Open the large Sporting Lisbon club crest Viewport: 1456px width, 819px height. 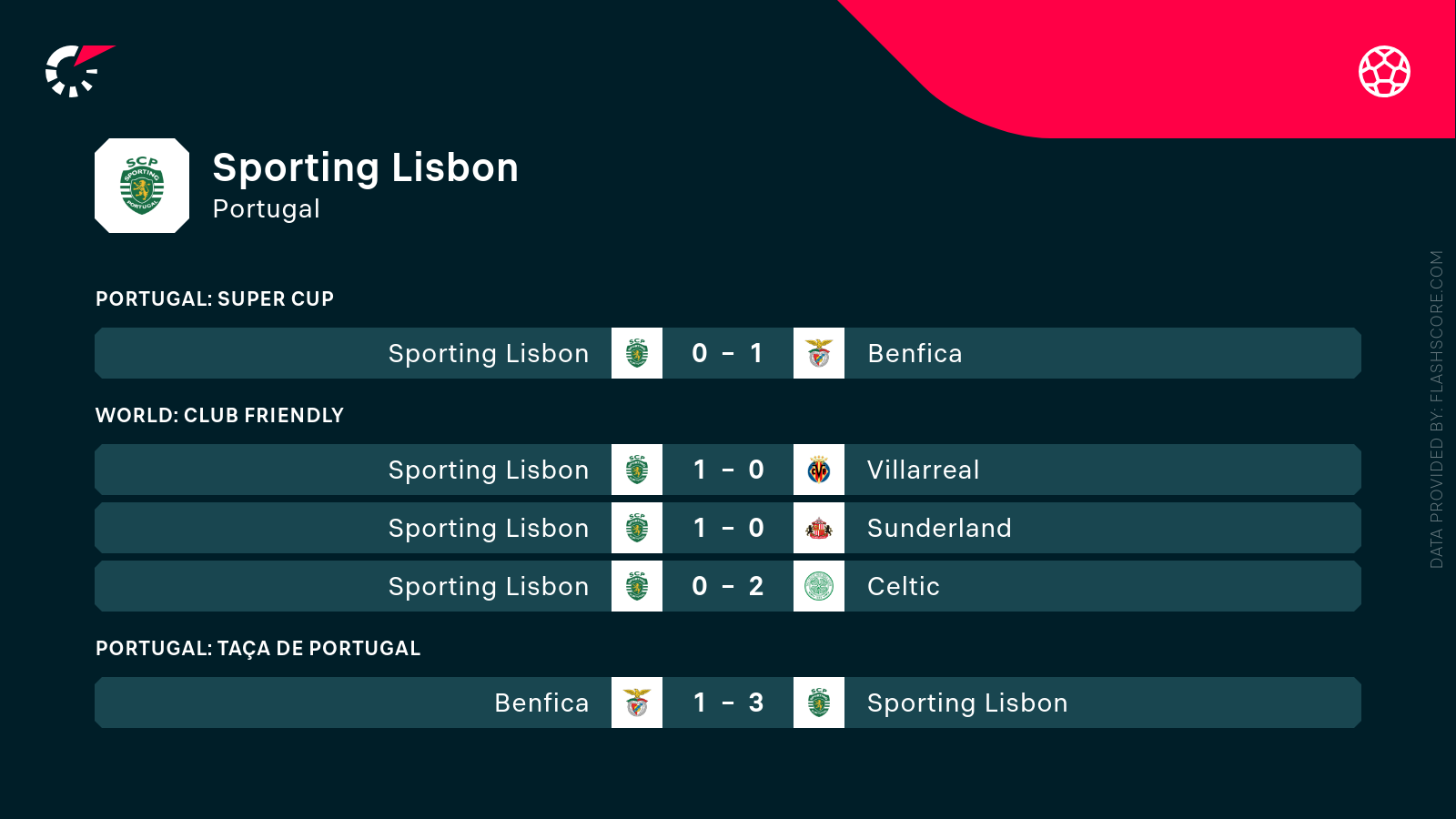[x=142, y=186]
